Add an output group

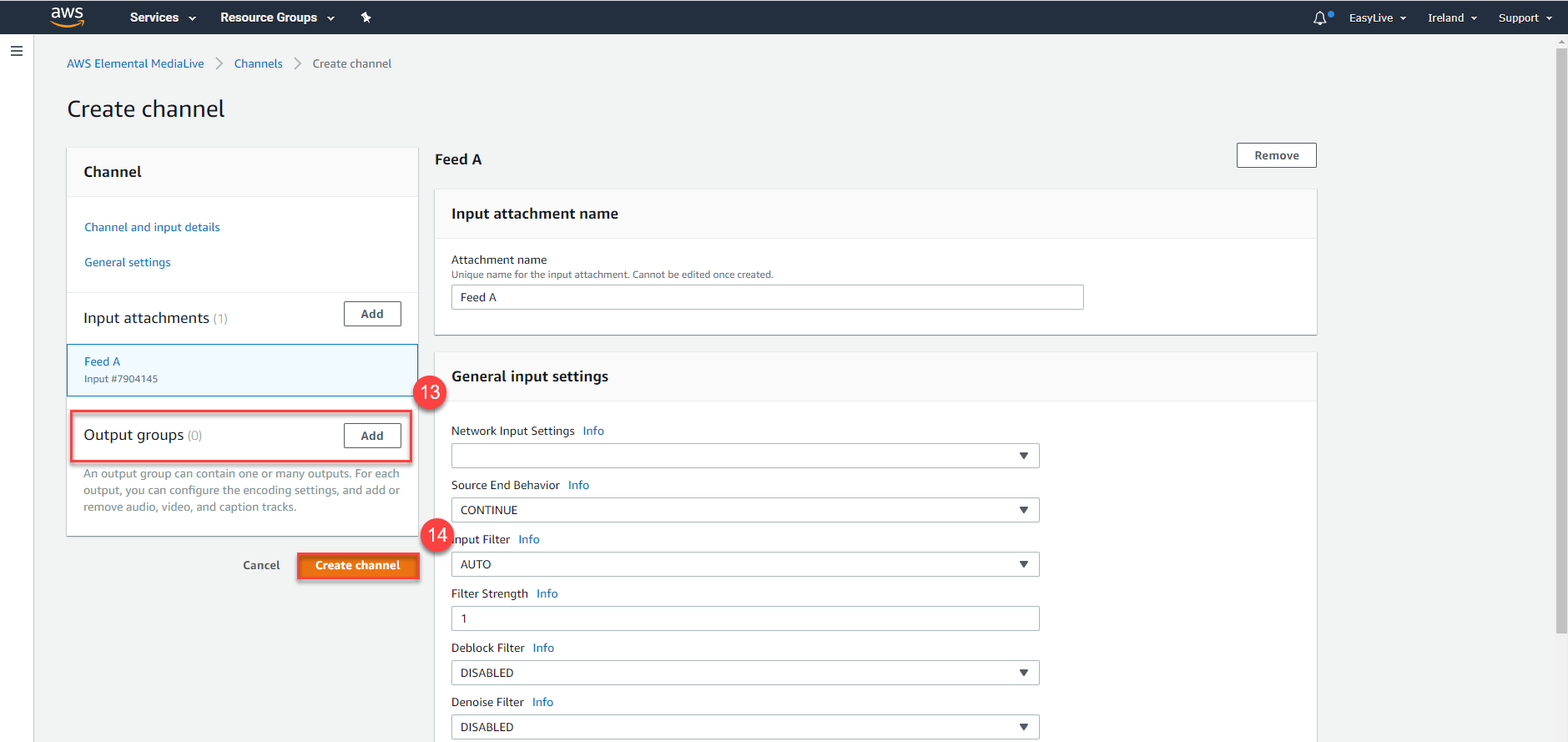pos(372,436)
